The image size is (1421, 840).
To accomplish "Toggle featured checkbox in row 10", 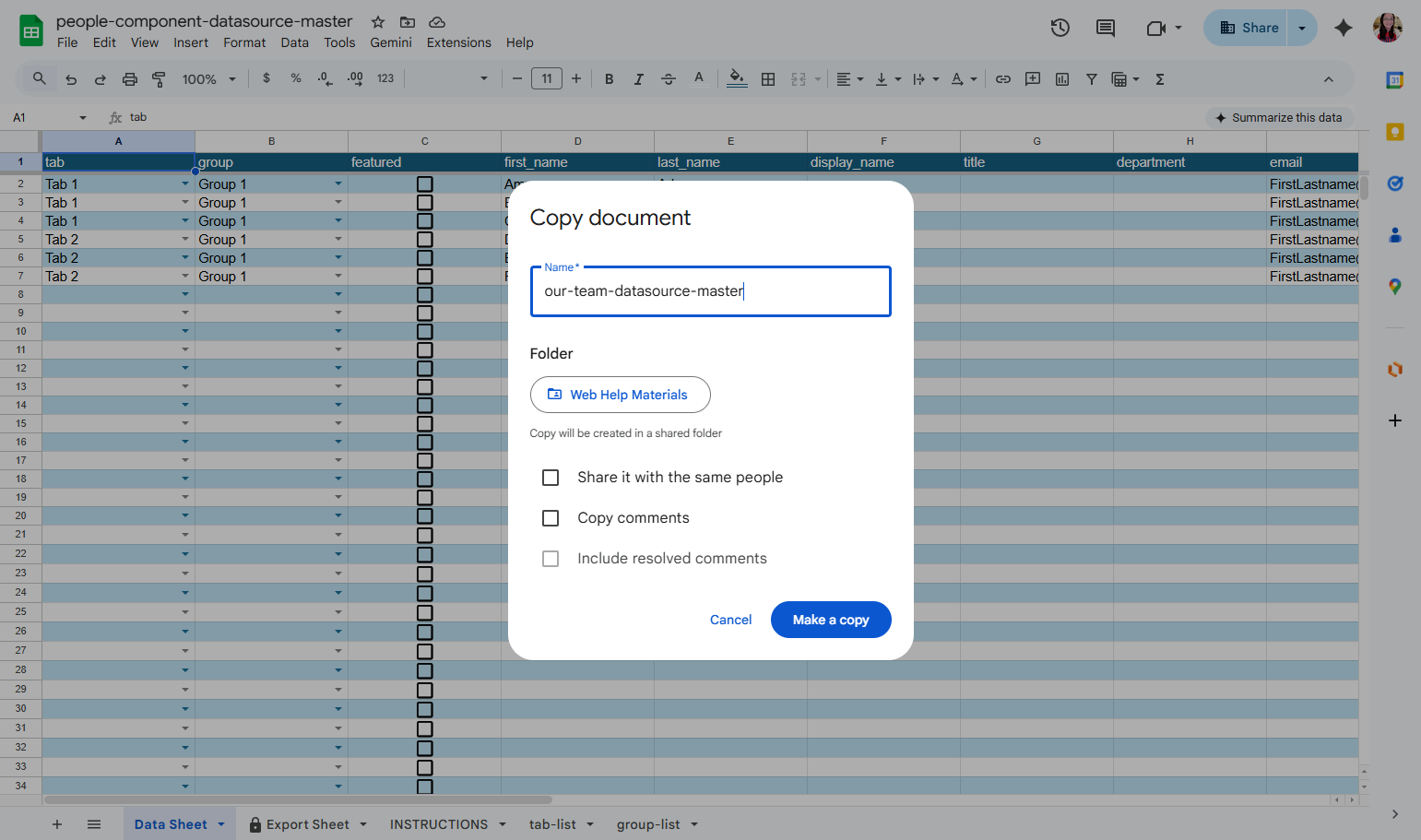I will click(x=425, y=331).
